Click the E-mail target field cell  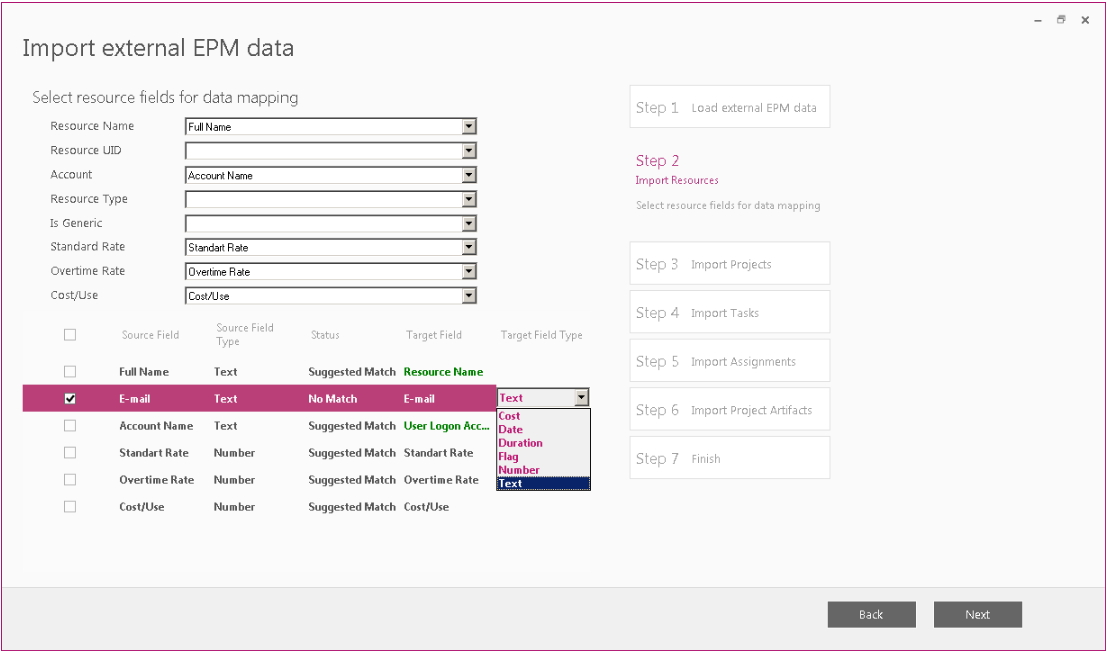pyautogui.click(x=419, y=399)
